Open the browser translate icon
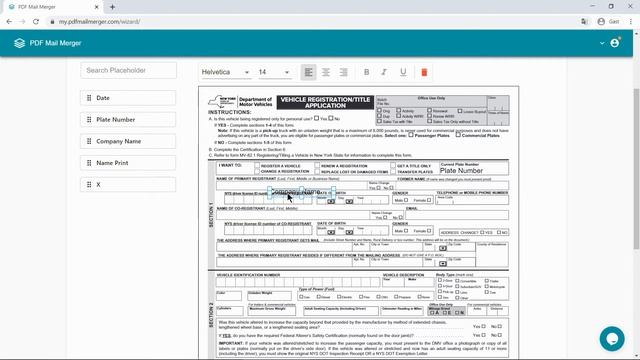Image resolution: width=640 pixels, height=360 pixels. [x=584, y=22]
